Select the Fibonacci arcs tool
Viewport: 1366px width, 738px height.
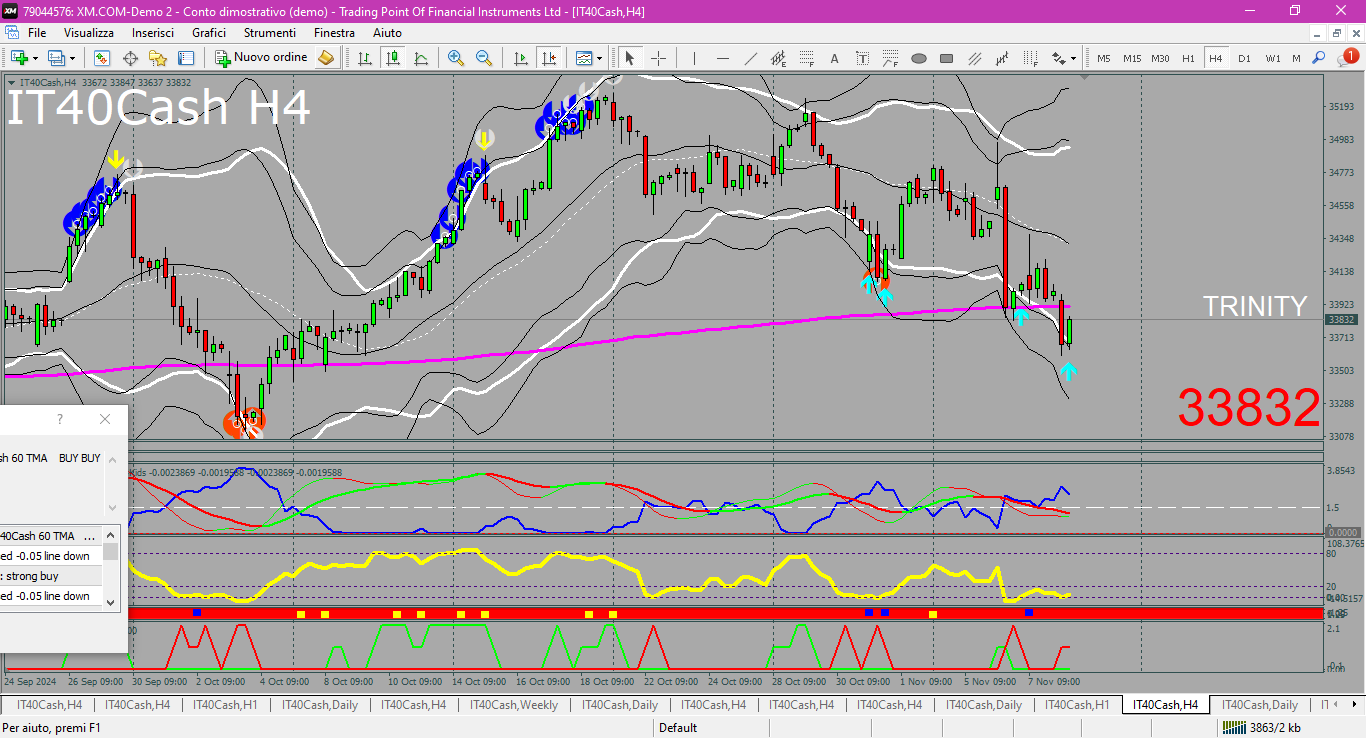(x=890, y=58)
